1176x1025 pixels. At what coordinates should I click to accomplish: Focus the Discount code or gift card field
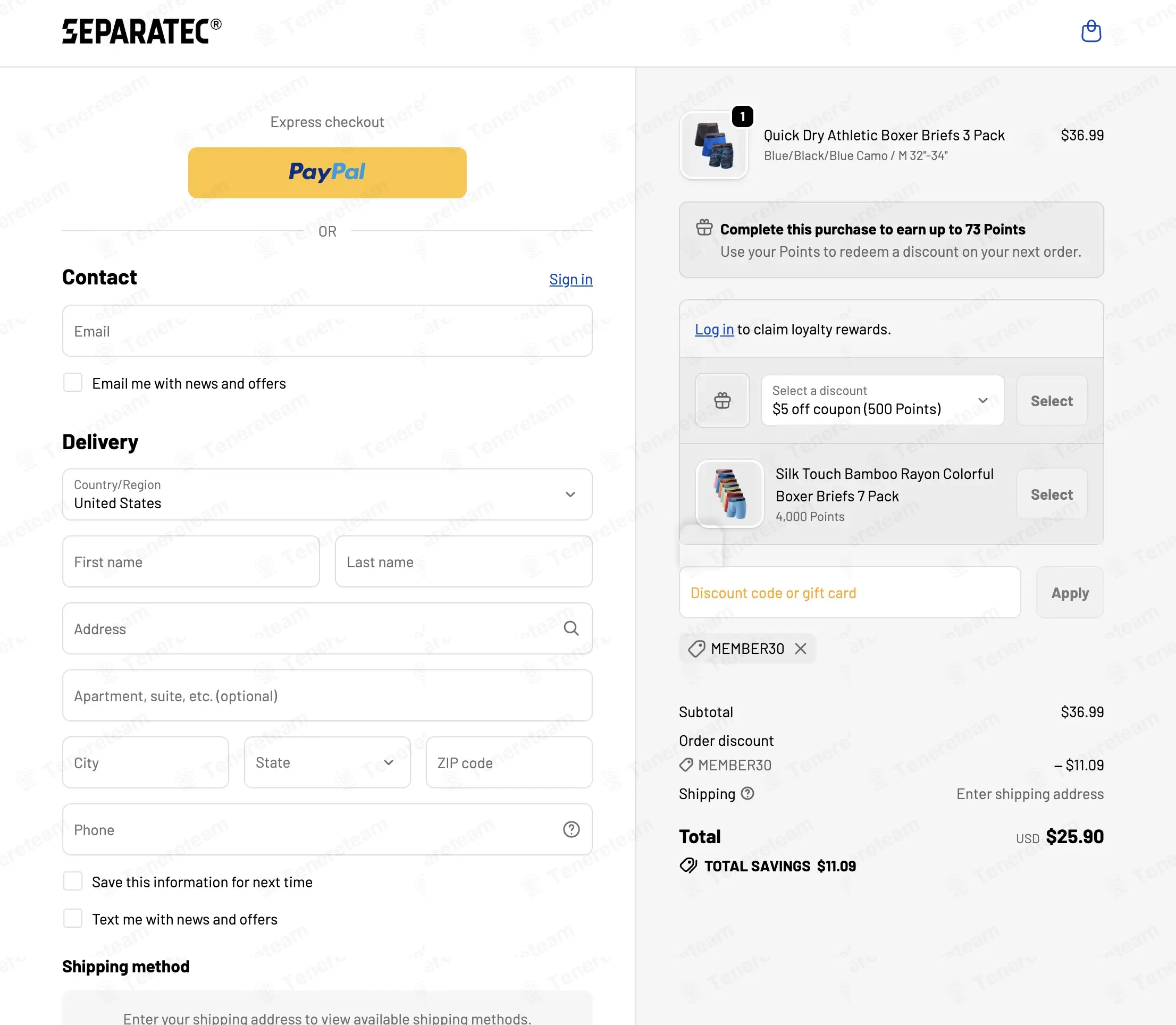pos(850,593)
